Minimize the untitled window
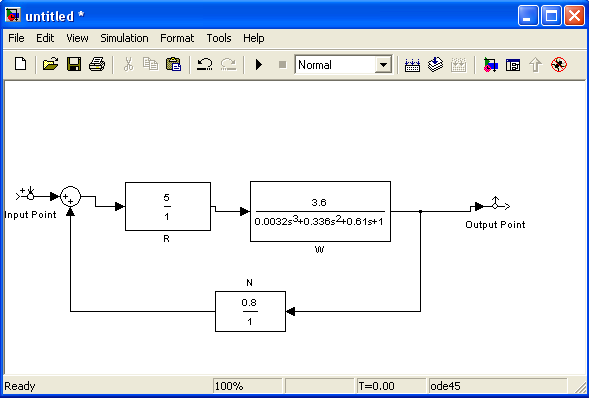589x398 pixels. coord(528,16)
